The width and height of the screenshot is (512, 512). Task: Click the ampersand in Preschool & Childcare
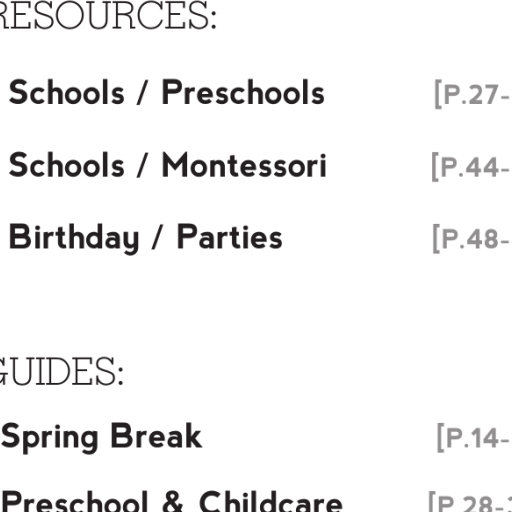[173, 503]
